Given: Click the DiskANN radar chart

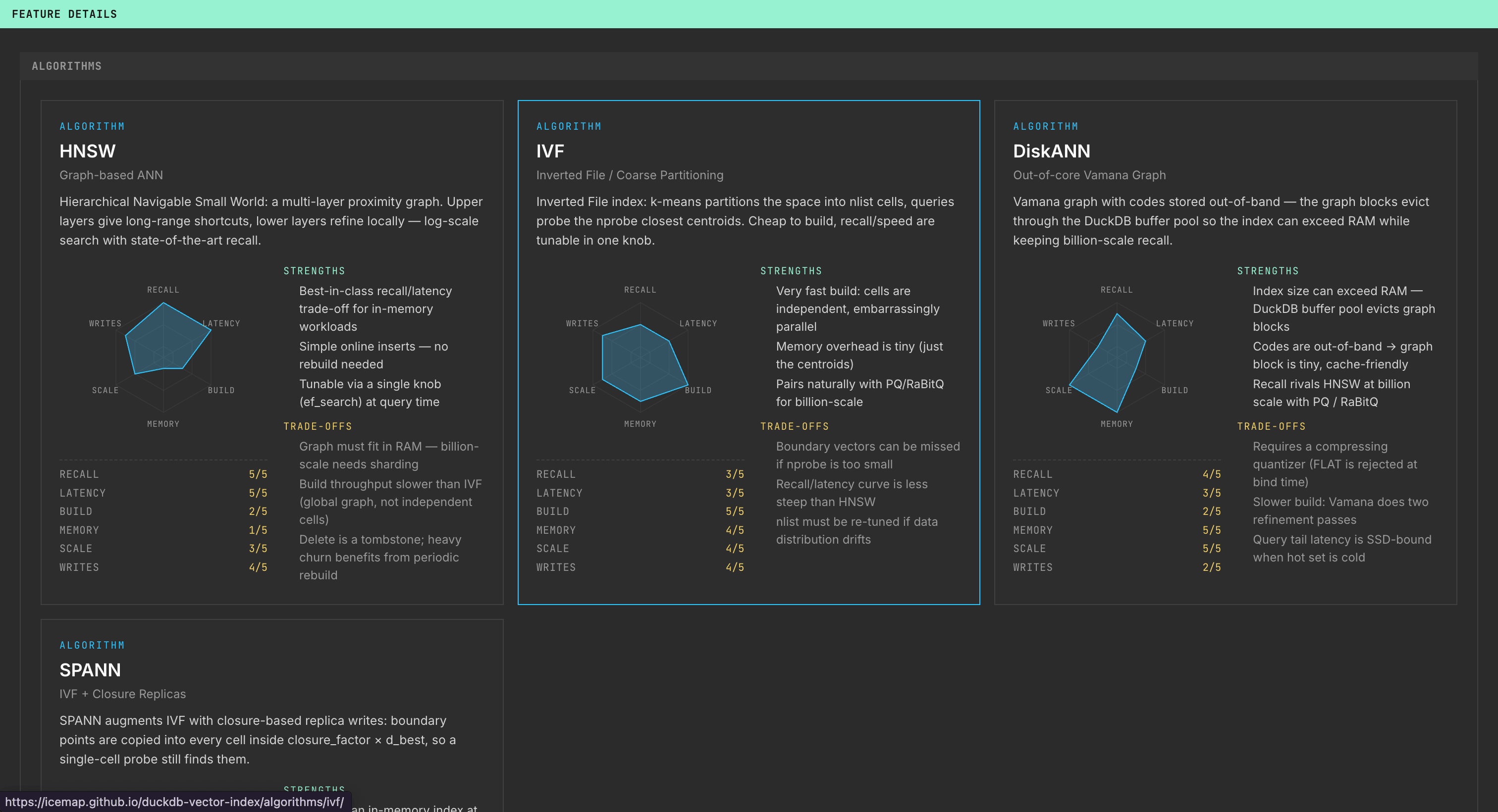Looking at the screenshot, I should point(1116,356).
